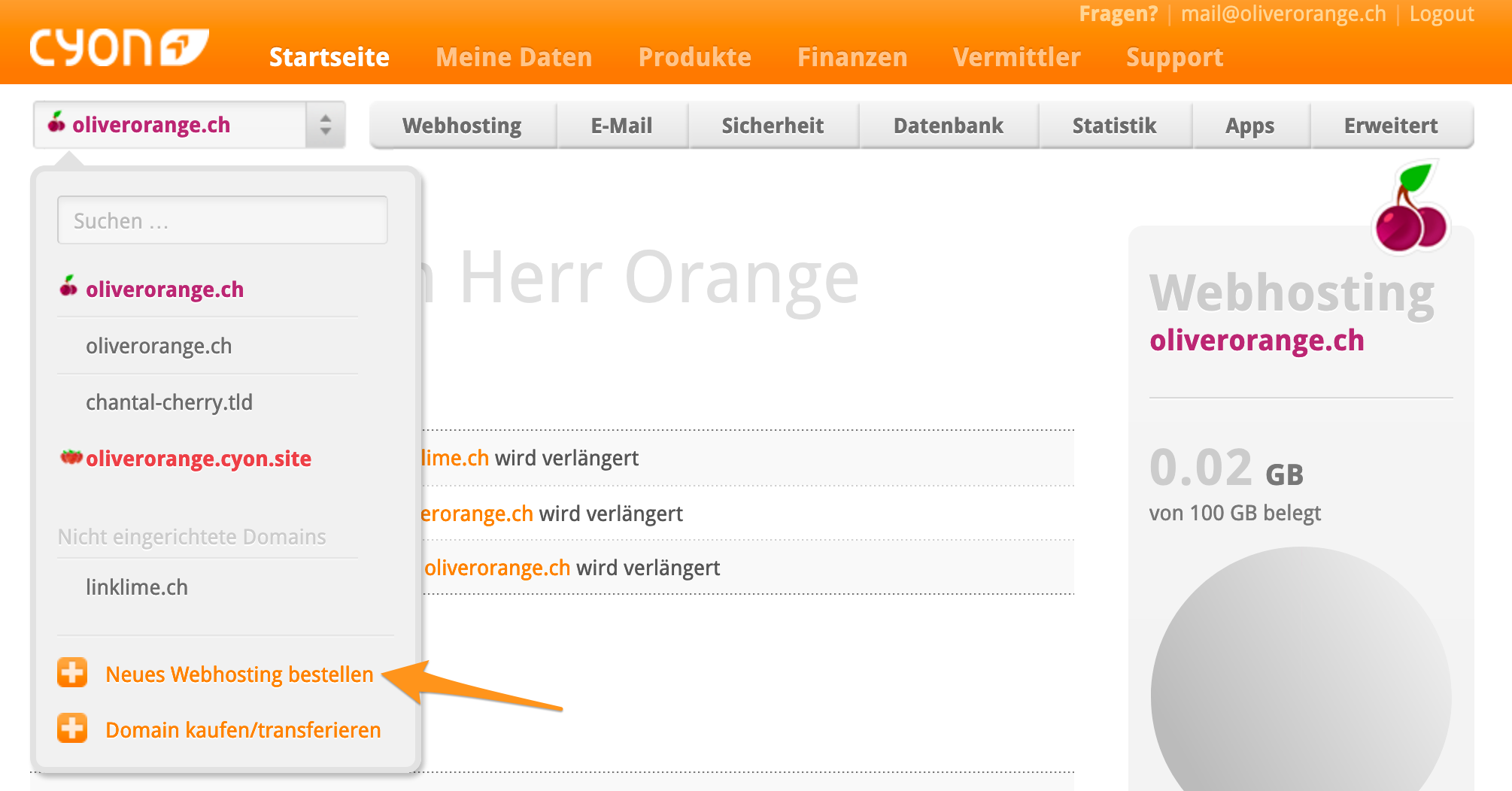Screen dimensions: 1512x791
Task: Open the Produkte menu
Action: point(694,56)
